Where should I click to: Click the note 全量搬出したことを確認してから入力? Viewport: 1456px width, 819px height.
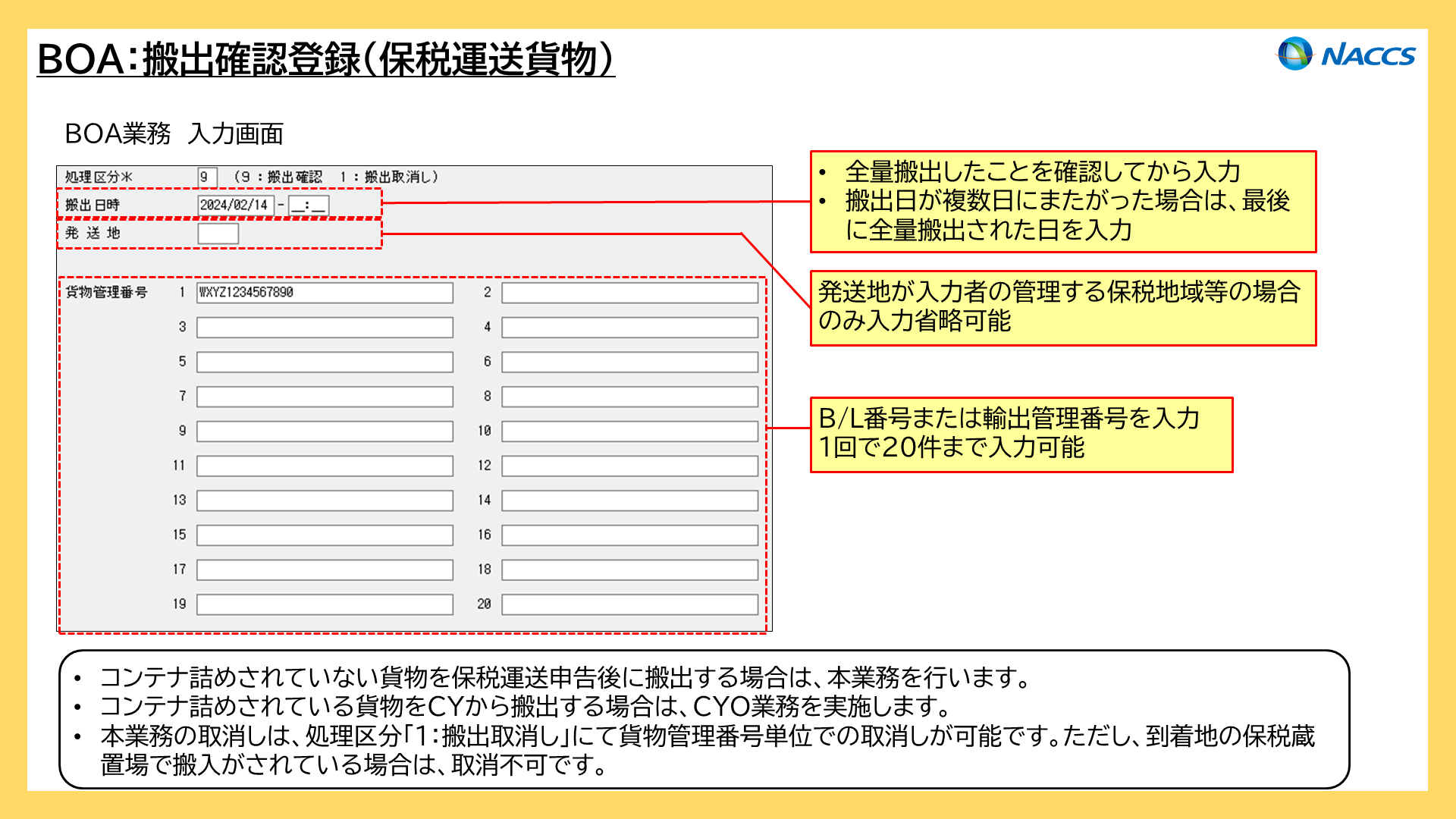(1043, 172)
